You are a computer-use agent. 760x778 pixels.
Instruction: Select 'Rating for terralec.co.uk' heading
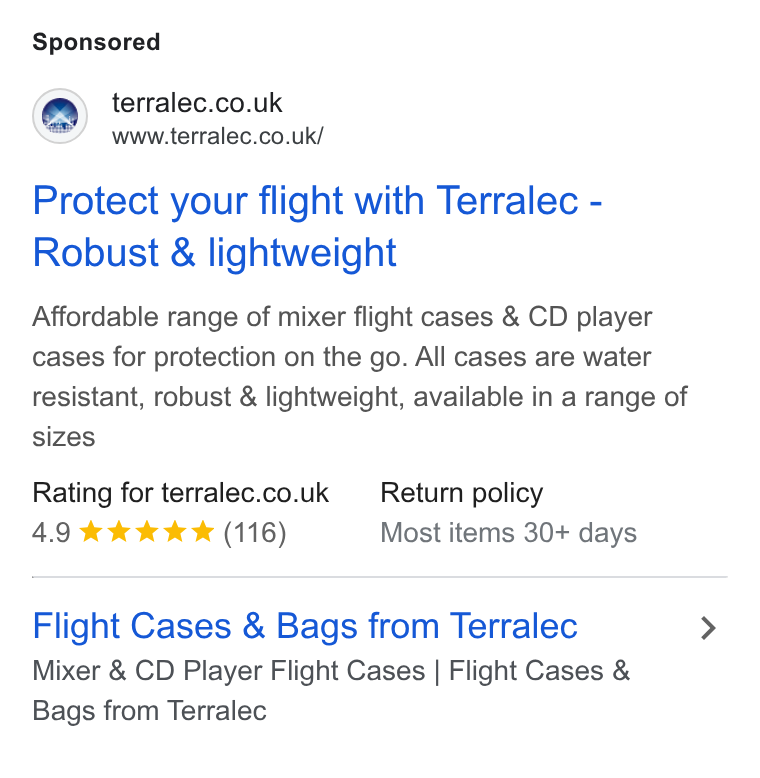(181, 493)
